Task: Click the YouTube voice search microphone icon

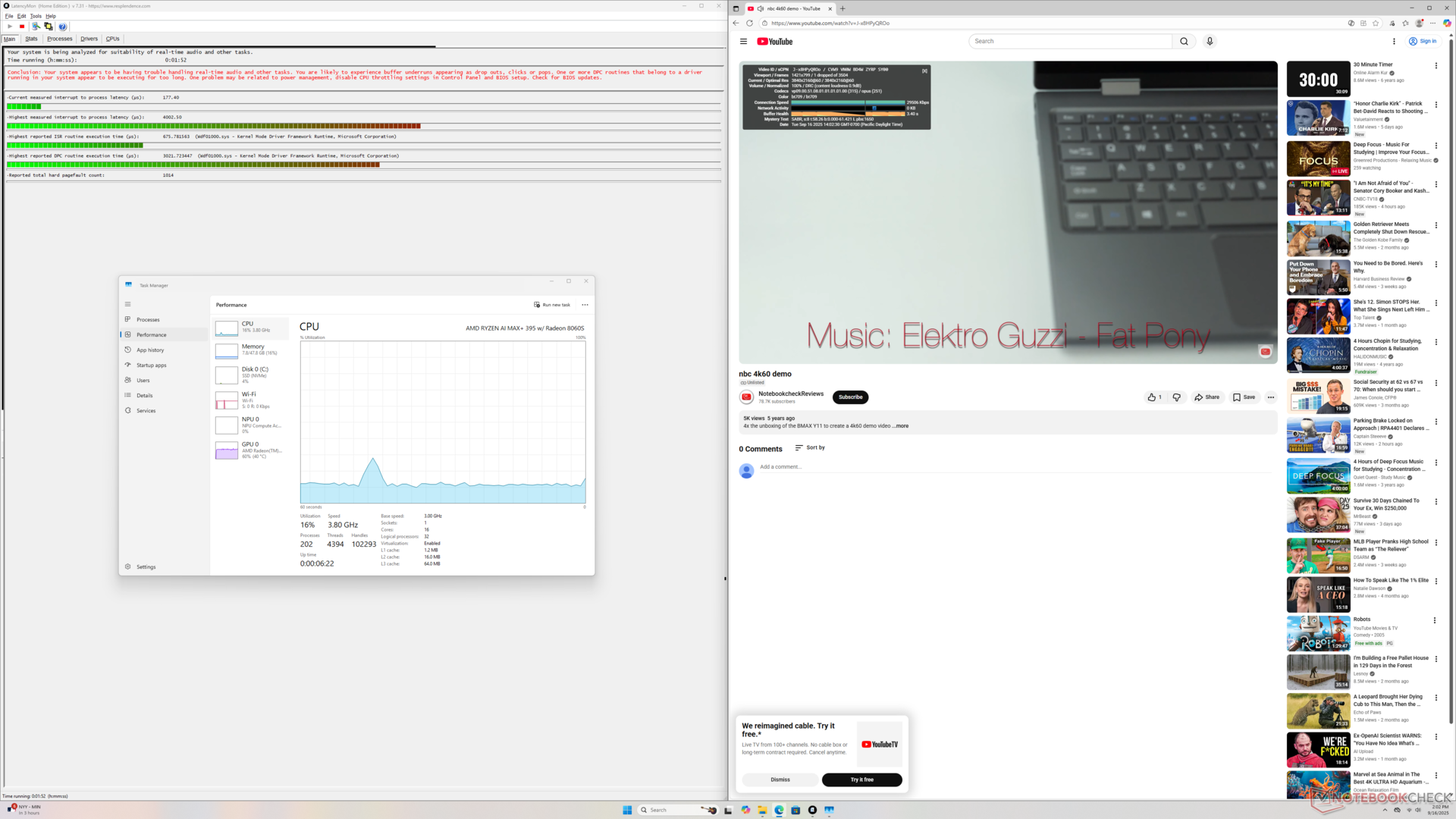Action: click(1210, 41)
